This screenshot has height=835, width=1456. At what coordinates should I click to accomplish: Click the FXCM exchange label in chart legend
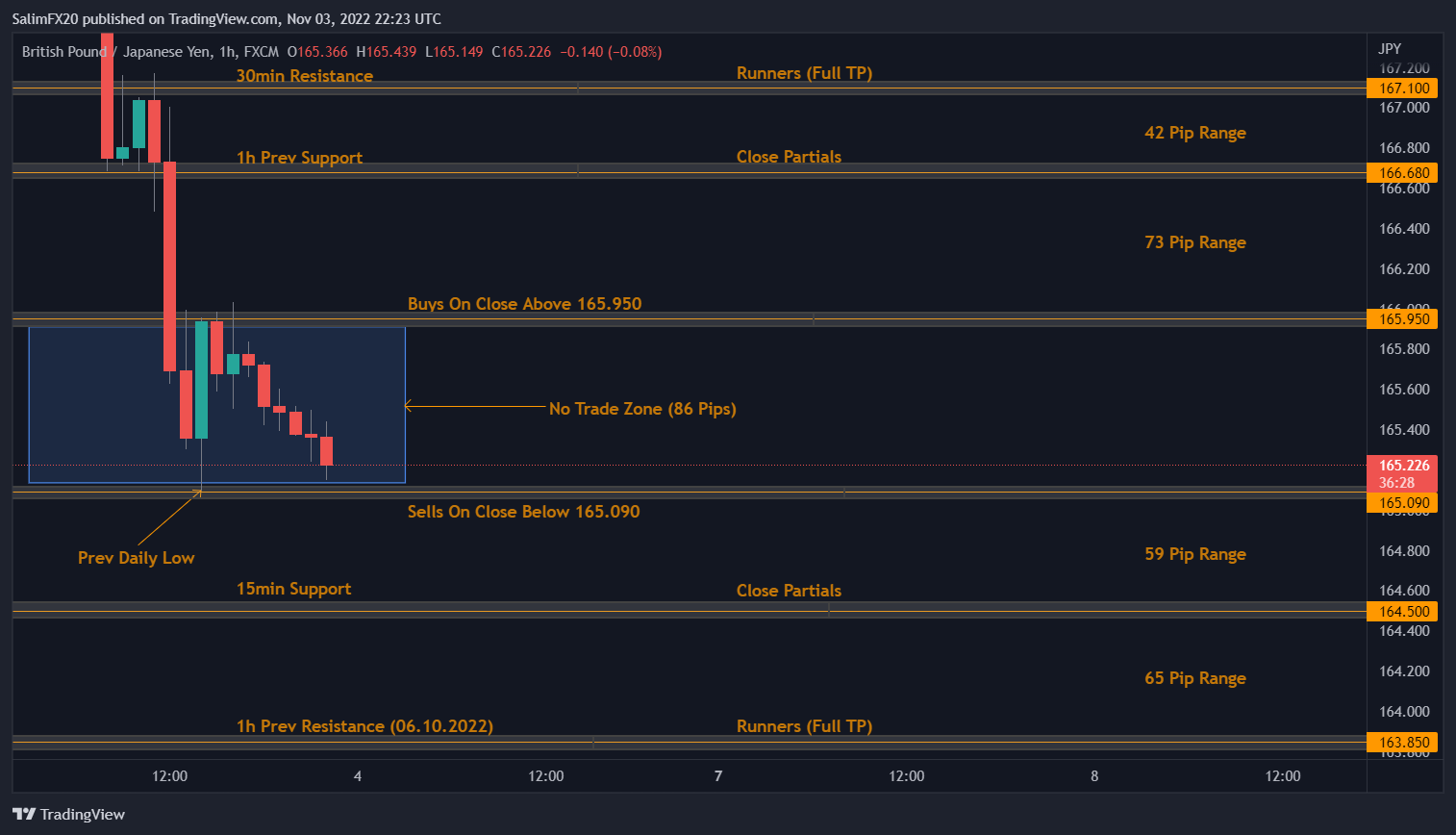[x=263, y=51]
